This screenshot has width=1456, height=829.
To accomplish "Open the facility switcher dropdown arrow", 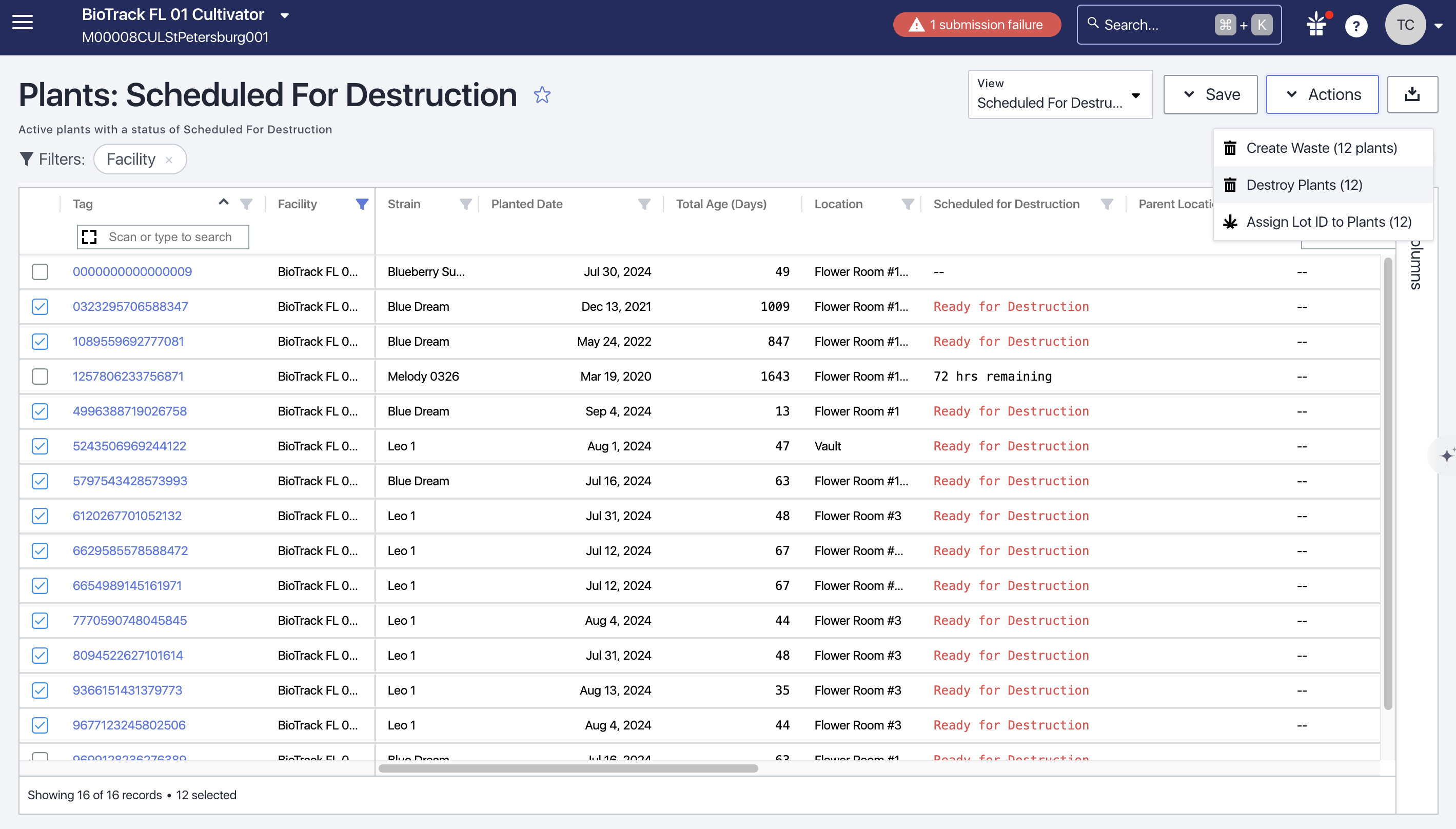I will click(285, 15).
